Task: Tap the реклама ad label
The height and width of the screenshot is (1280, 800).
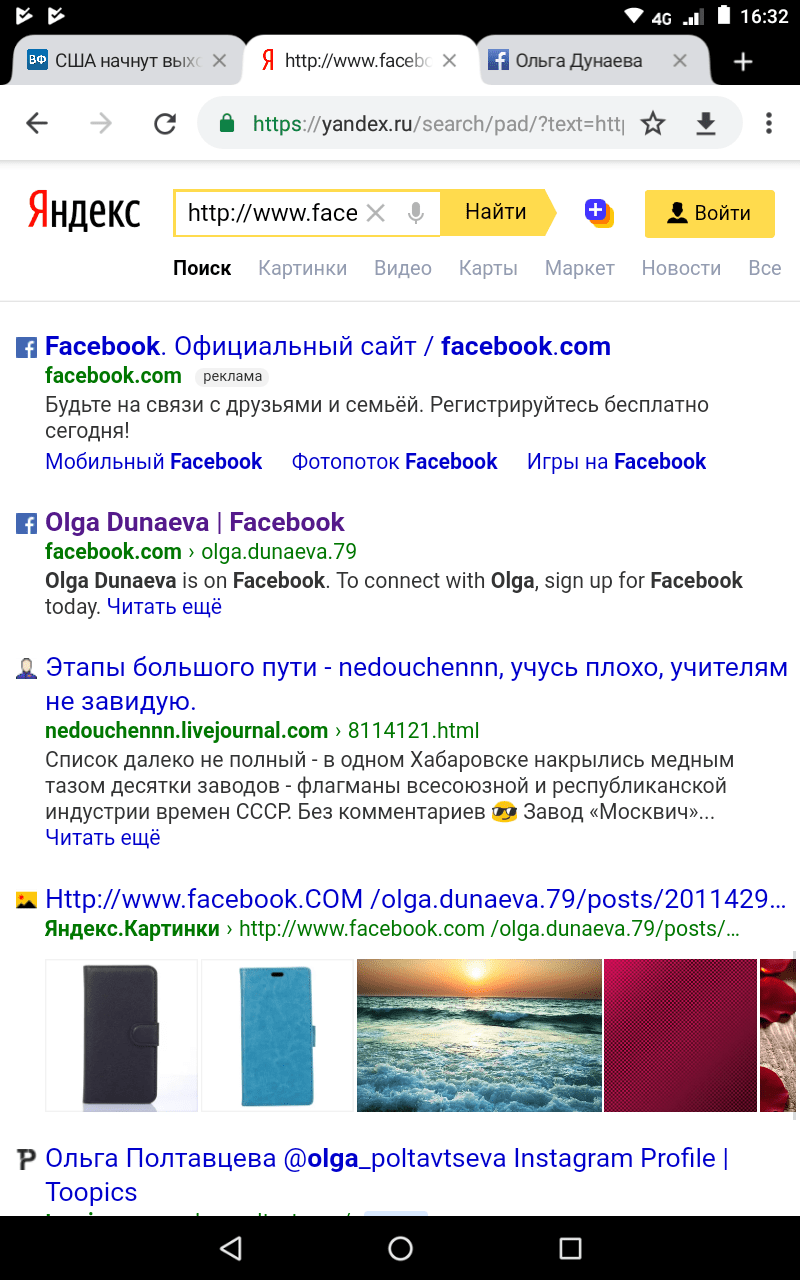Action: (232, 377)
